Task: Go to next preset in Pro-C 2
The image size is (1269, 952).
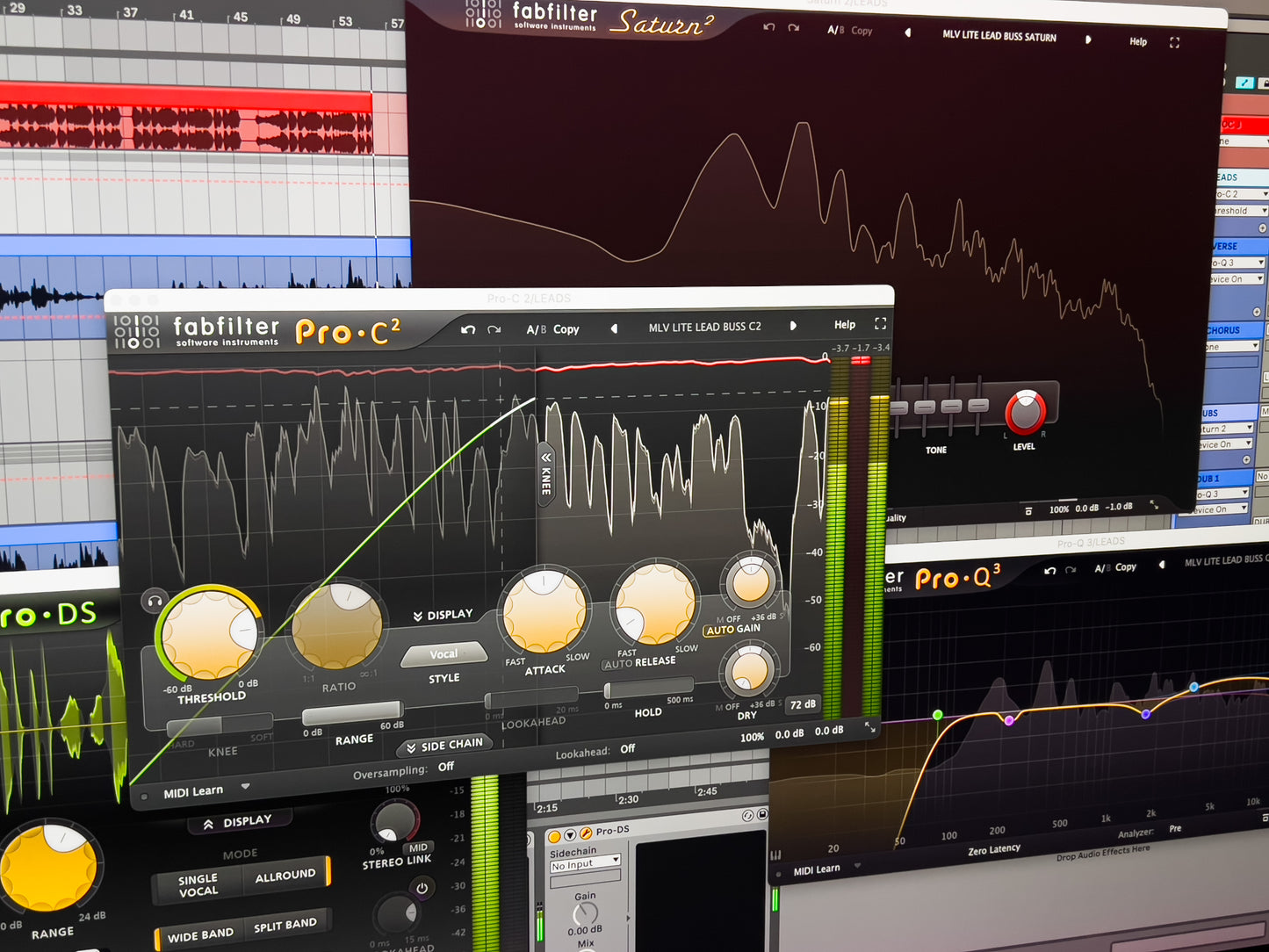Action: [x=793, y=326]
